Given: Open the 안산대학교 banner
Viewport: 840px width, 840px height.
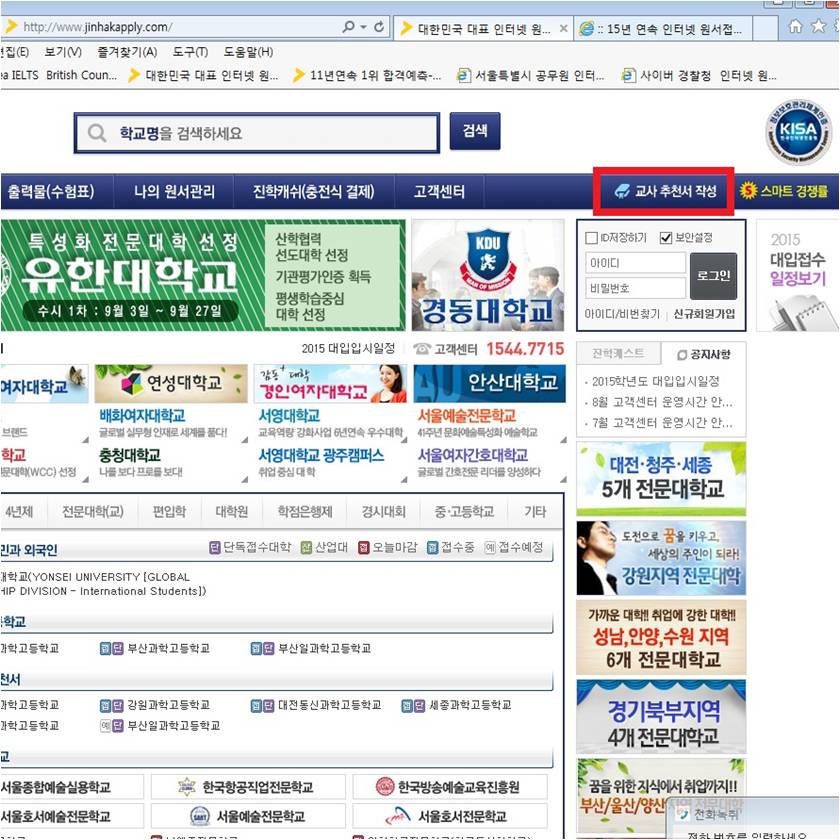Looking at the screenshot, I should click(490, 383).
